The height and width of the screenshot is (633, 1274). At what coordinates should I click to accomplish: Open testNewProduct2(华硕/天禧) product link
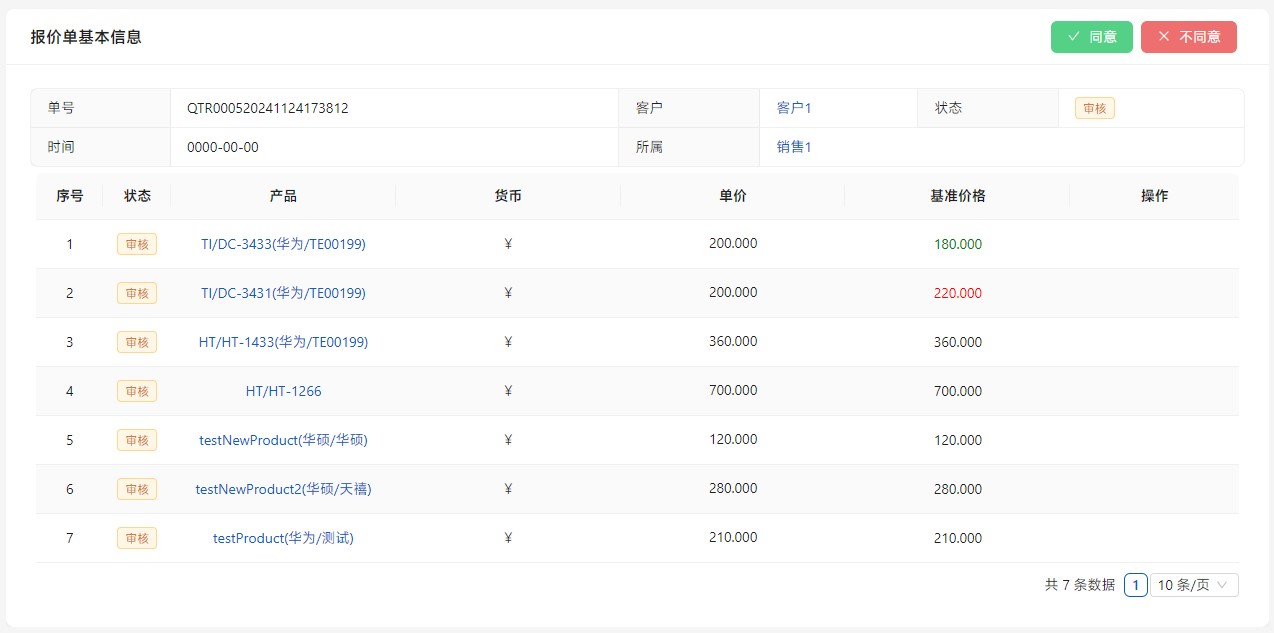(283, 489)
